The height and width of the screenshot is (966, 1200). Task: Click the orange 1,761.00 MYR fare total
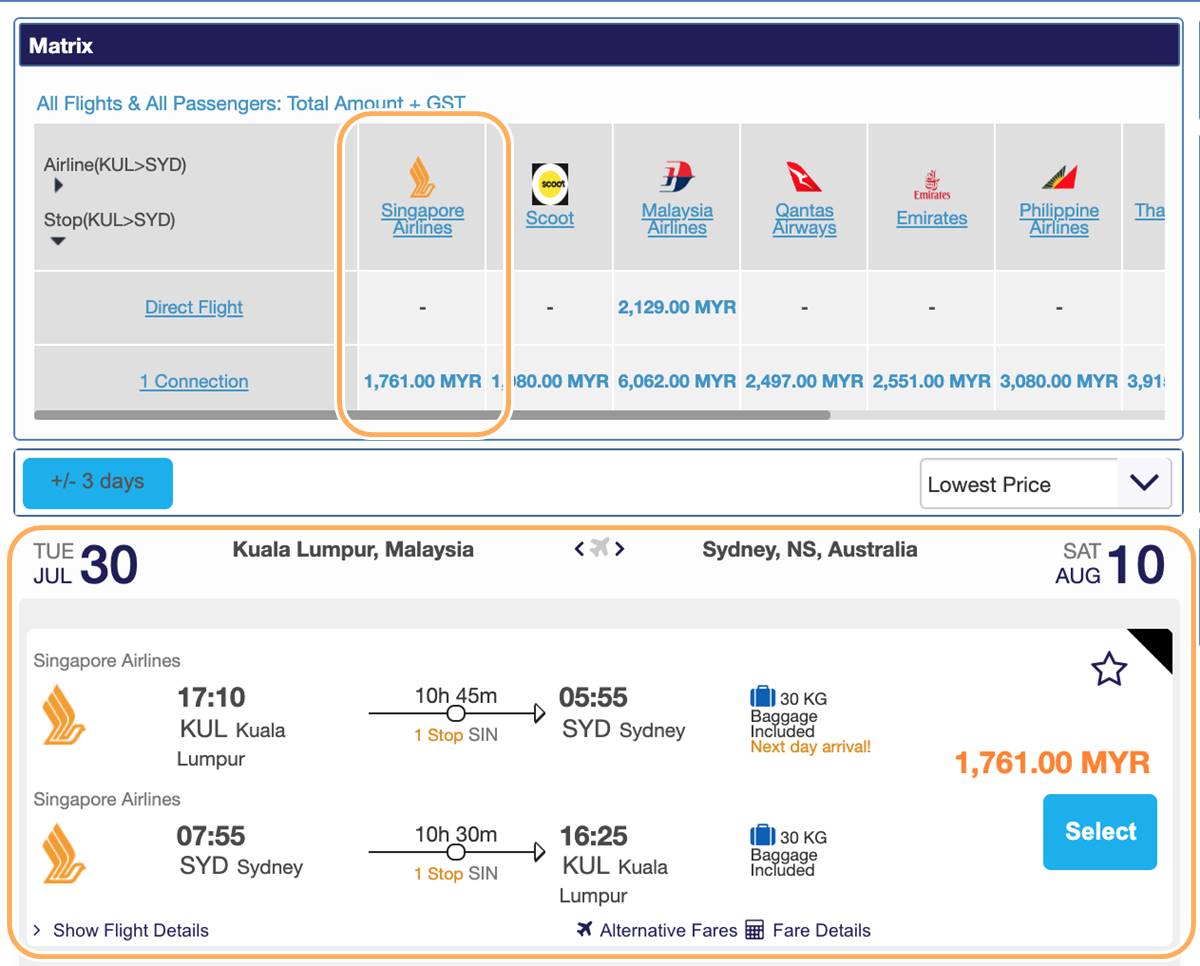pyautogui.click(x=1052, y=763)
